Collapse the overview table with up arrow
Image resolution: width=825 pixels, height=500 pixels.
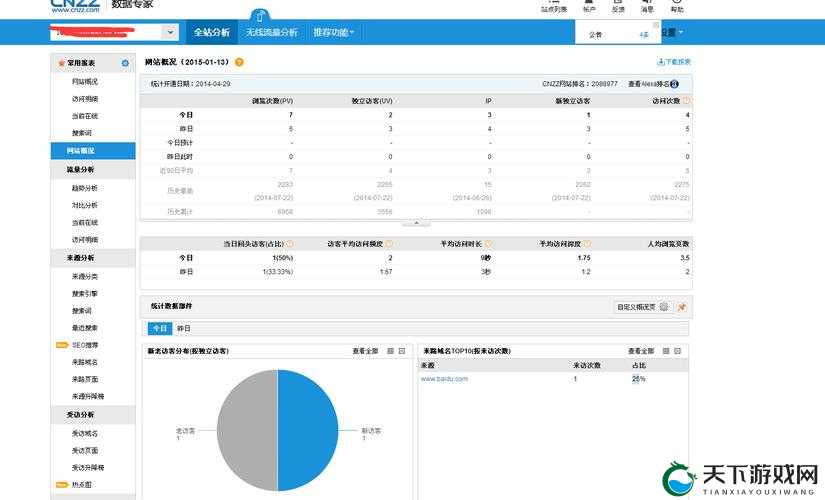coord(416,223)
